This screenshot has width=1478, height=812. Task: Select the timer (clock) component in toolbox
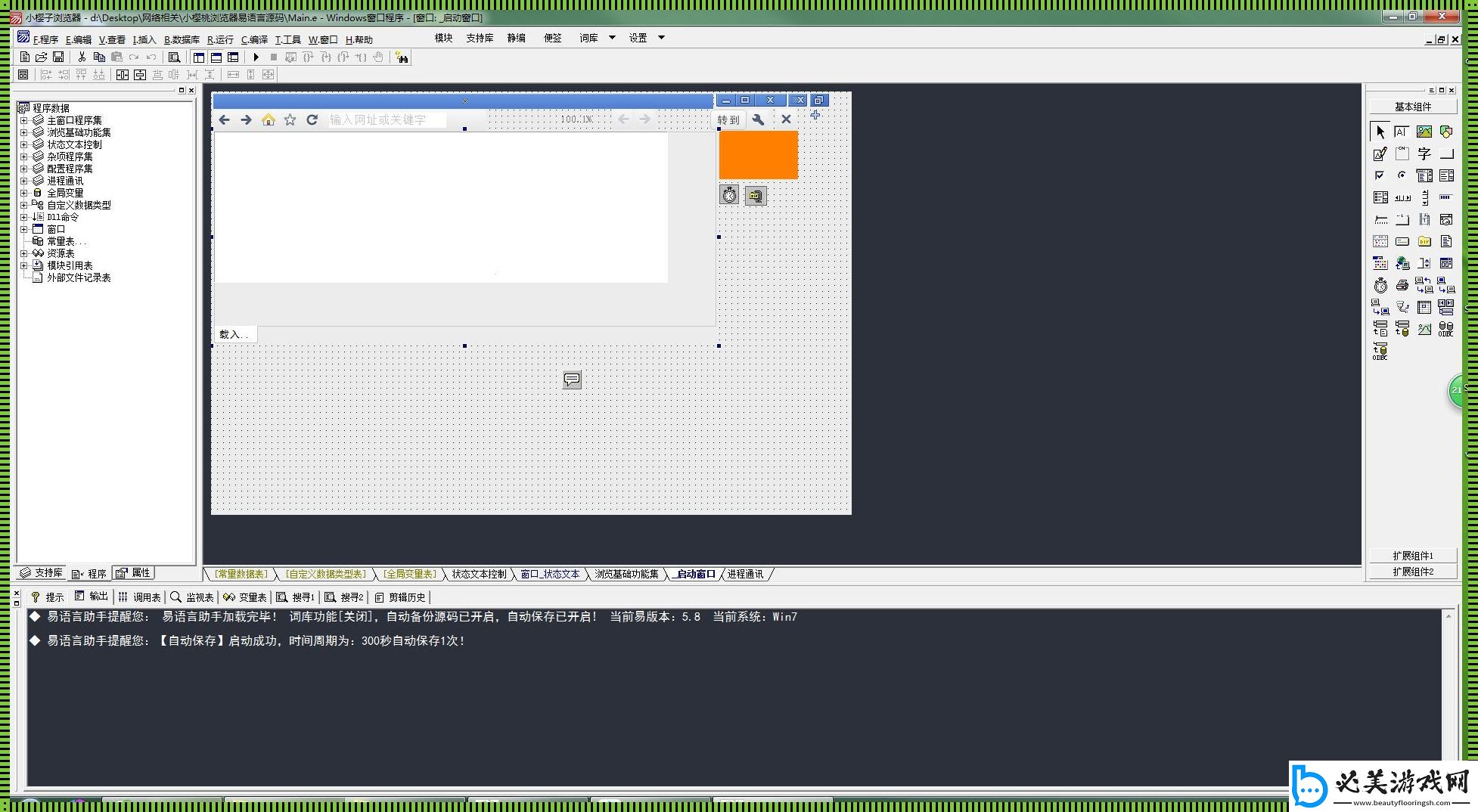tap(1380, 285)
